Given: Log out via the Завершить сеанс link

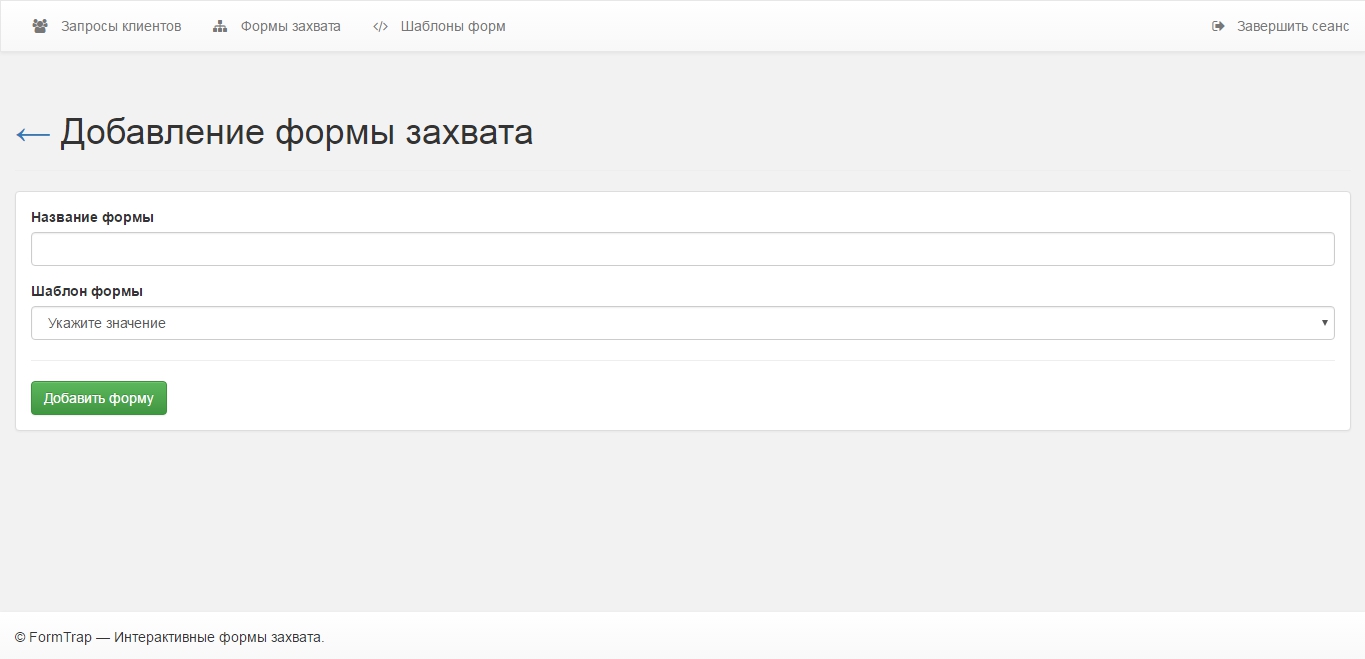Looking at the screenshot, I should 1292,27.
